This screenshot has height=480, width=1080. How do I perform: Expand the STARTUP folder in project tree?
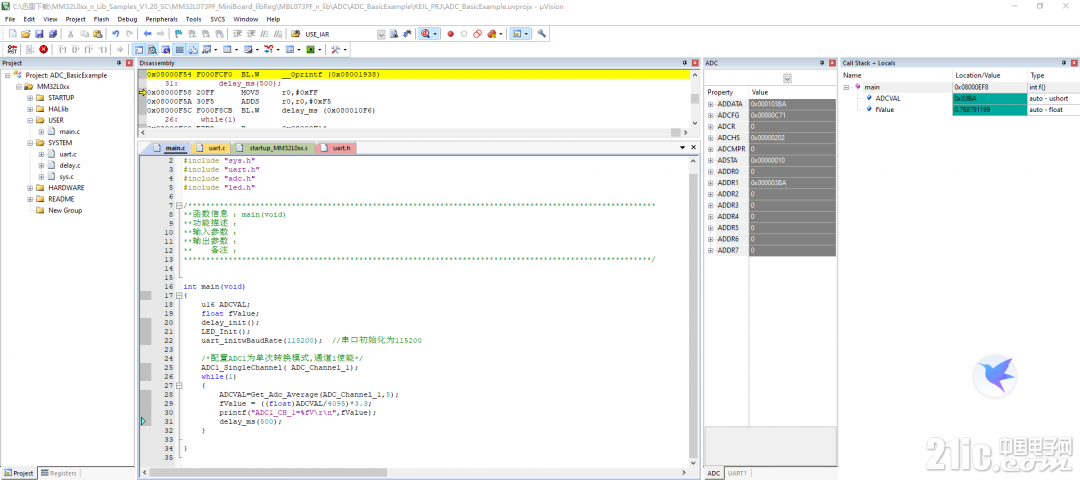coord(30,98)
